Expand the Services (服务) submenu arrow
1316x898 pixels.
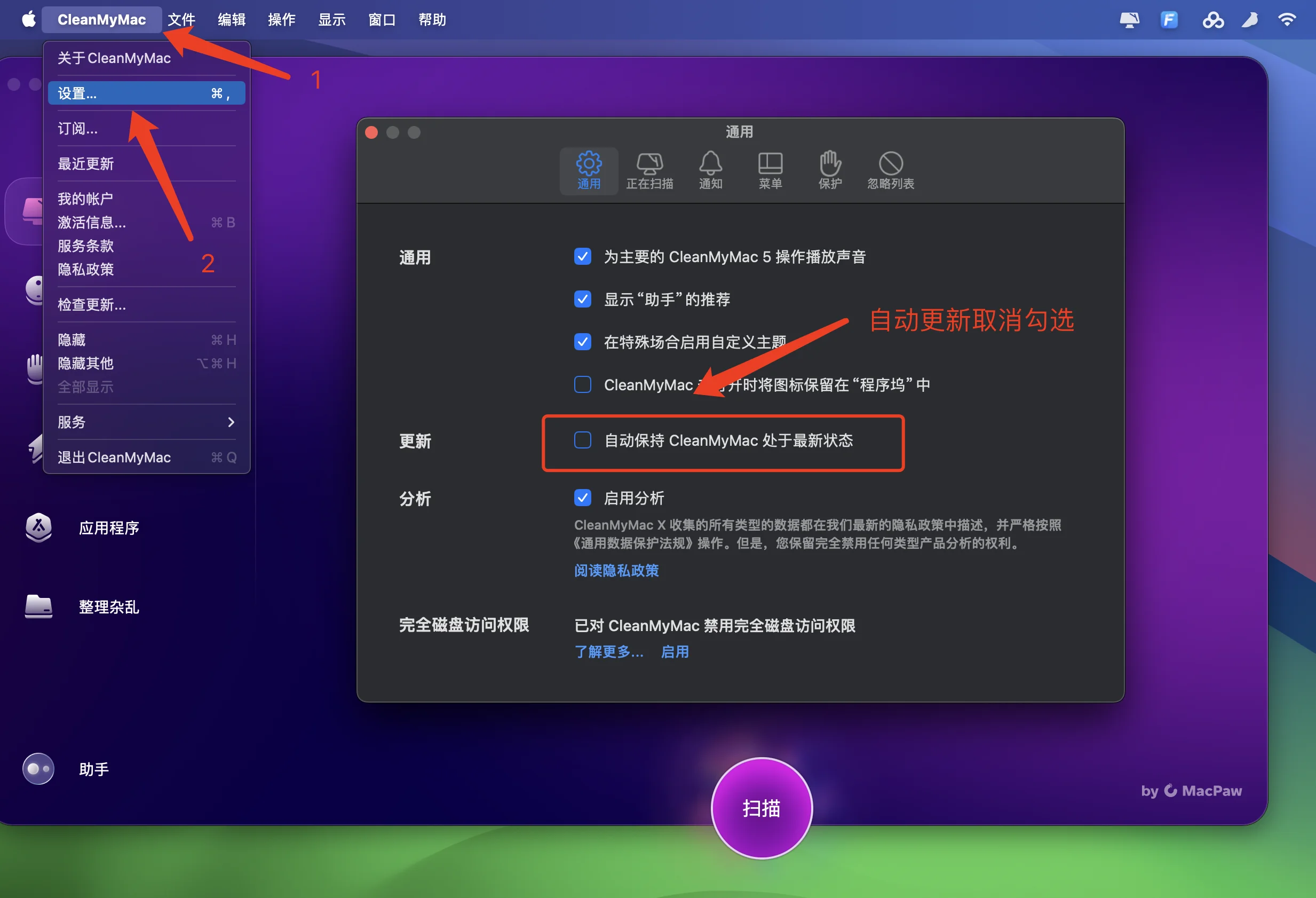(231, 422)
